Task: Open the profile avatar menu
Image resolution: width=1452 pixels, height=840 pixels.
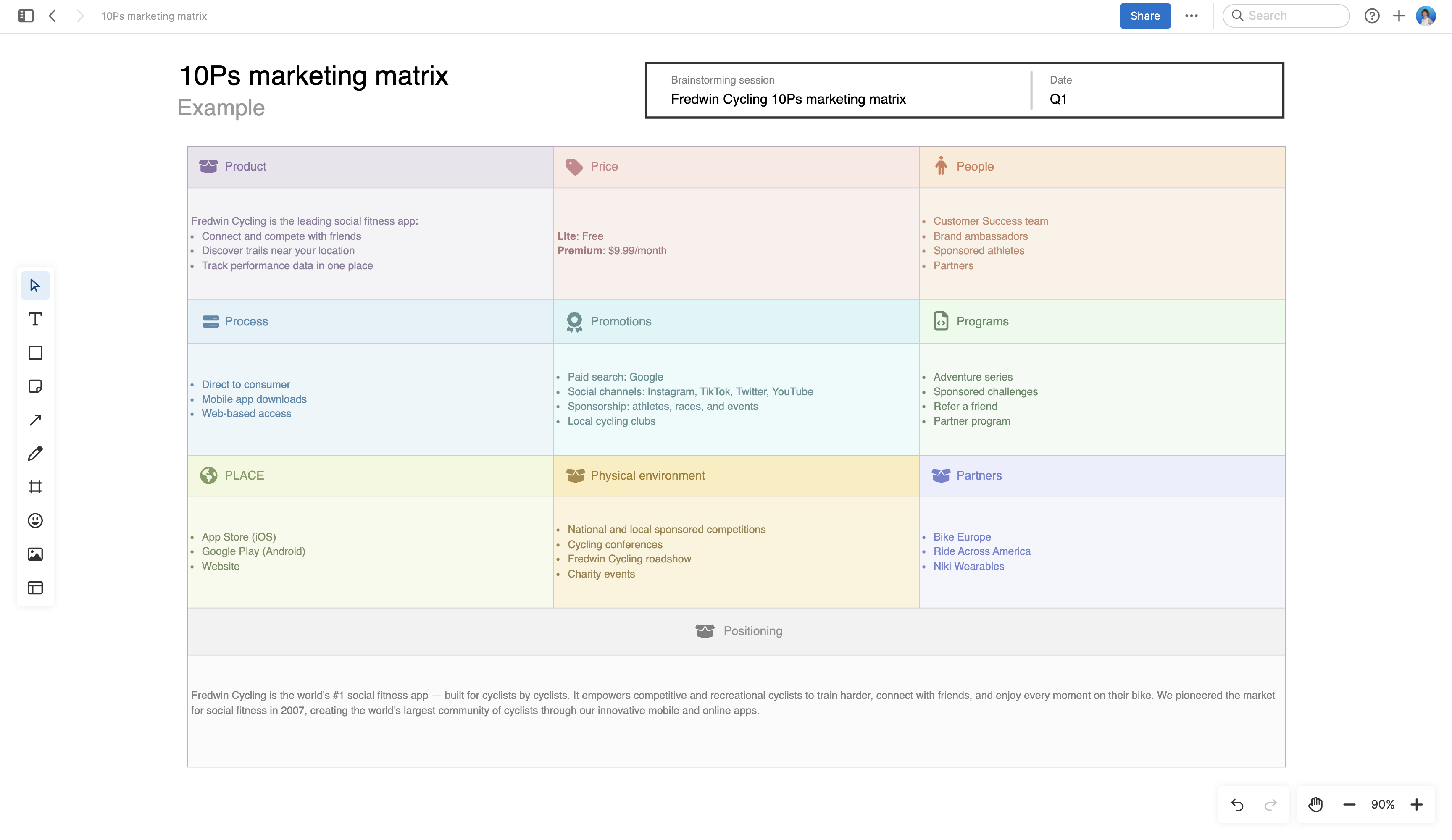Action: (1426, 16)
